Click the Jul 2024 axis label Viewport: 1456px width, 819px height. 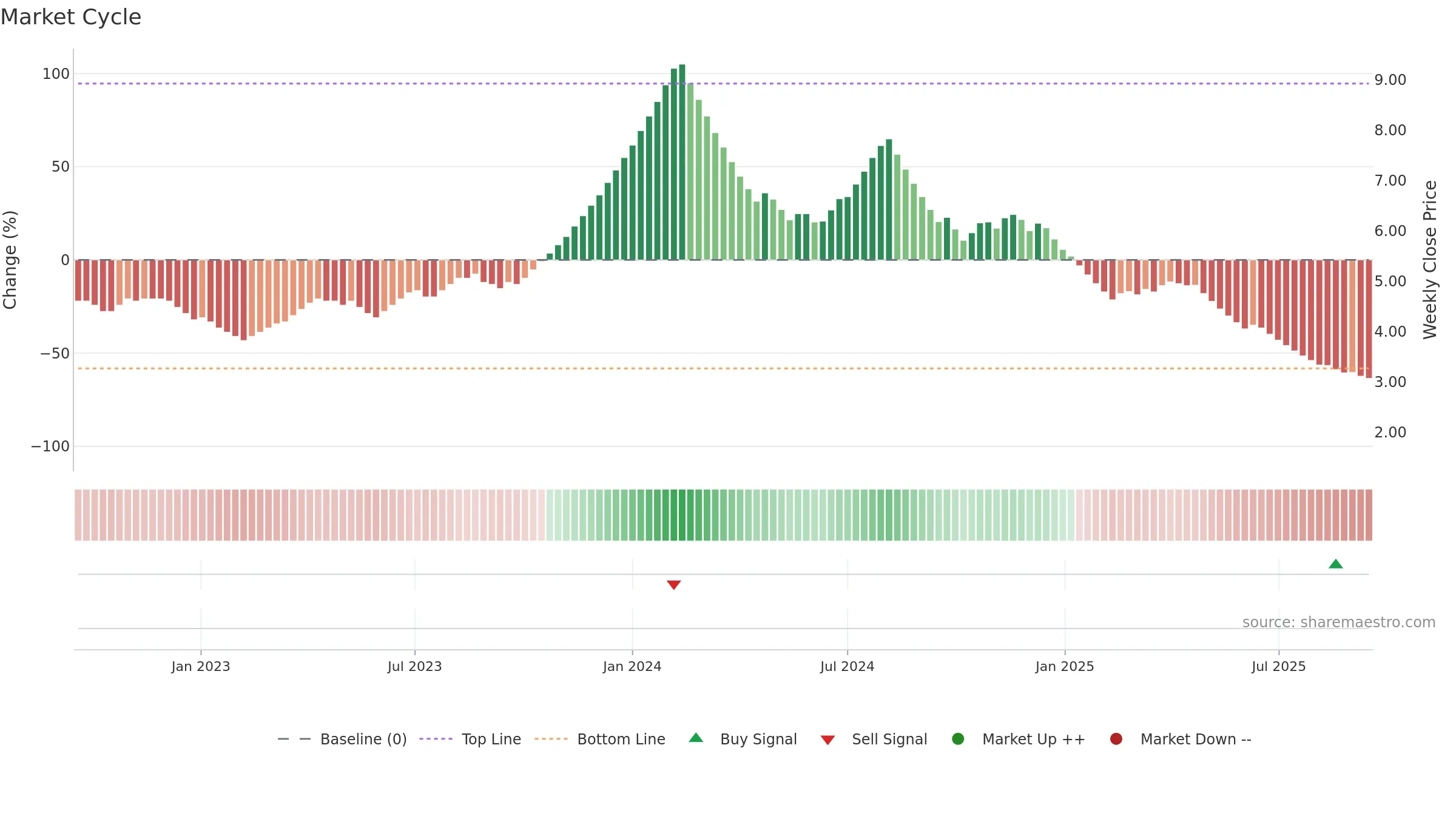click(x=848, y=666)
